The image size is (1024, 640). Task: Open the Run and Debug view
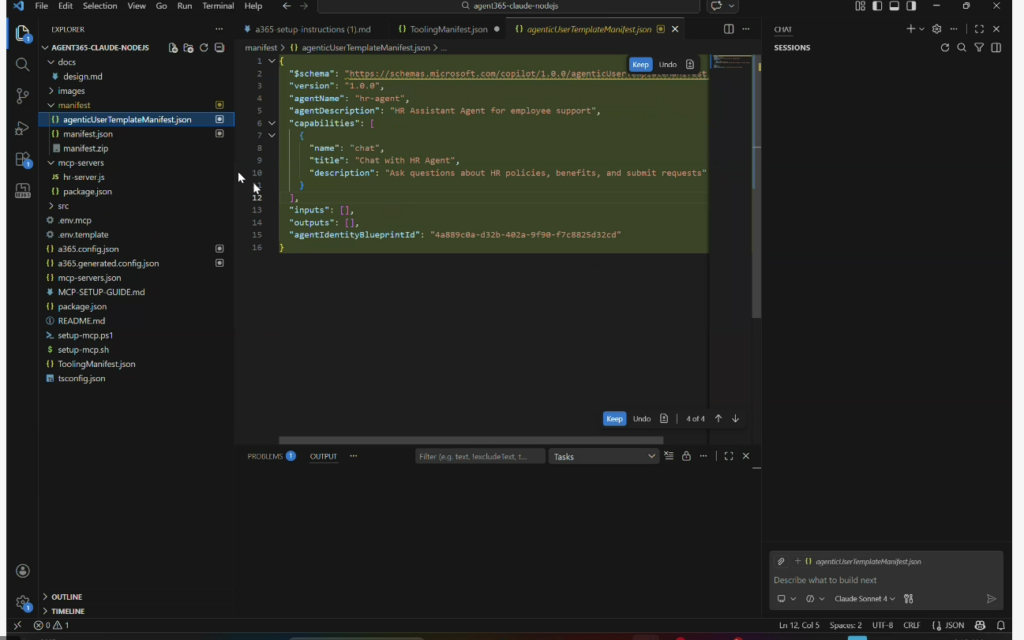point(22,128)
